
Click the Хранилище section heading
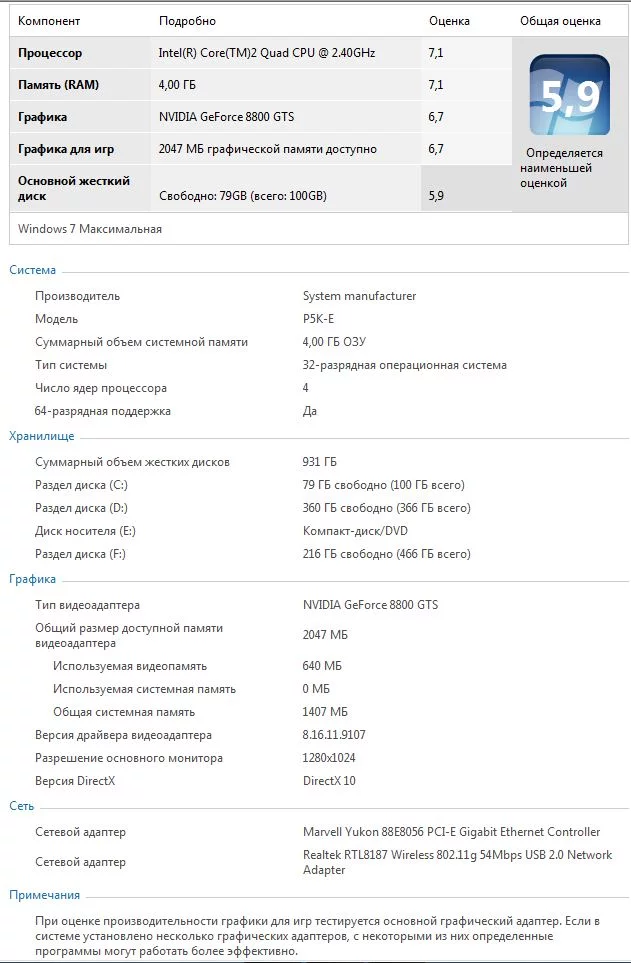41,436
